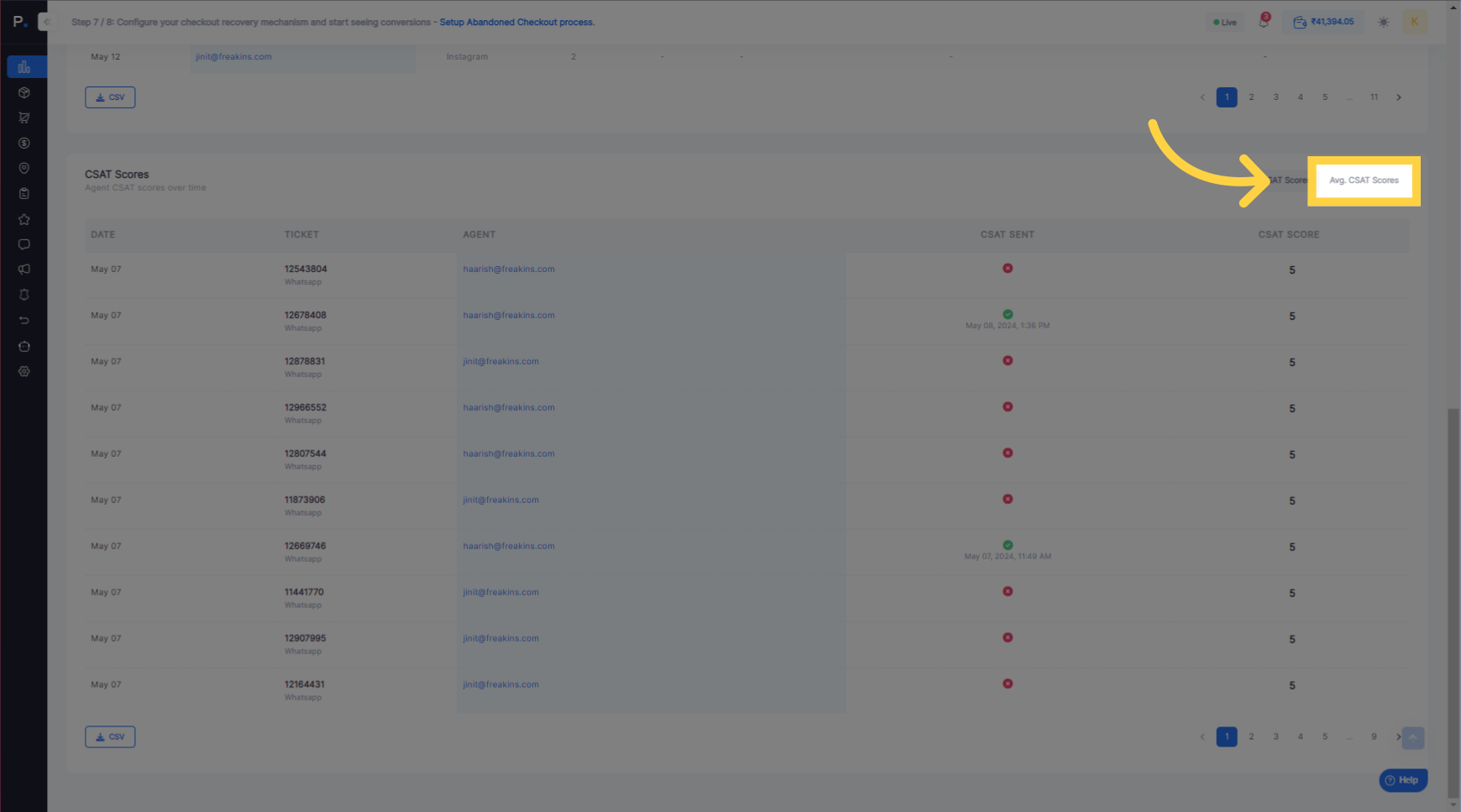Download CSV below the CSAT Scores table
1461x812 pixels.
[x=110, y=737]
